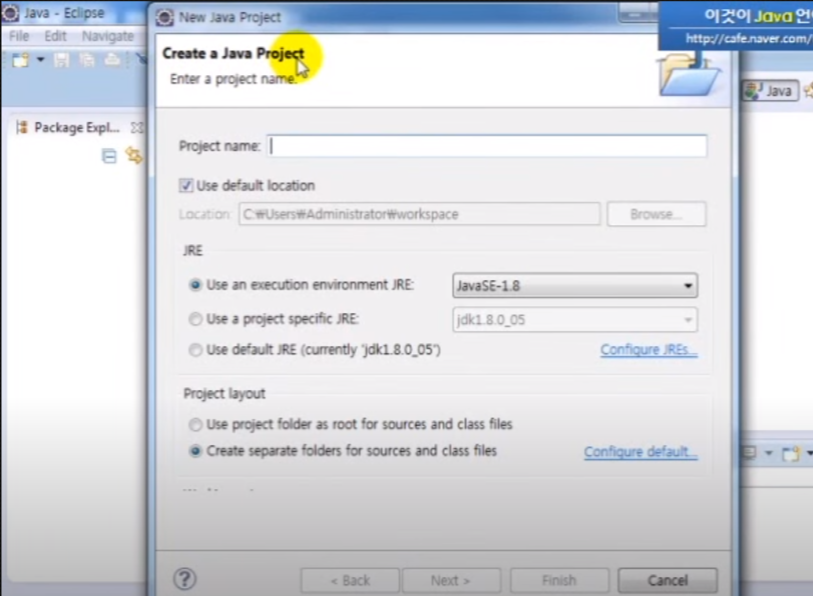Click the New toolbar icon in Eclipse

click(21, 60)
